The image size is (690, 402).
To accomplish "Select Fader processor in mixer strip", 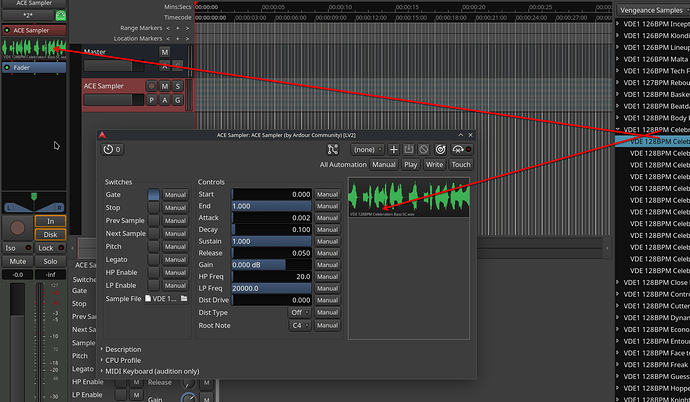I will [32, 68].
